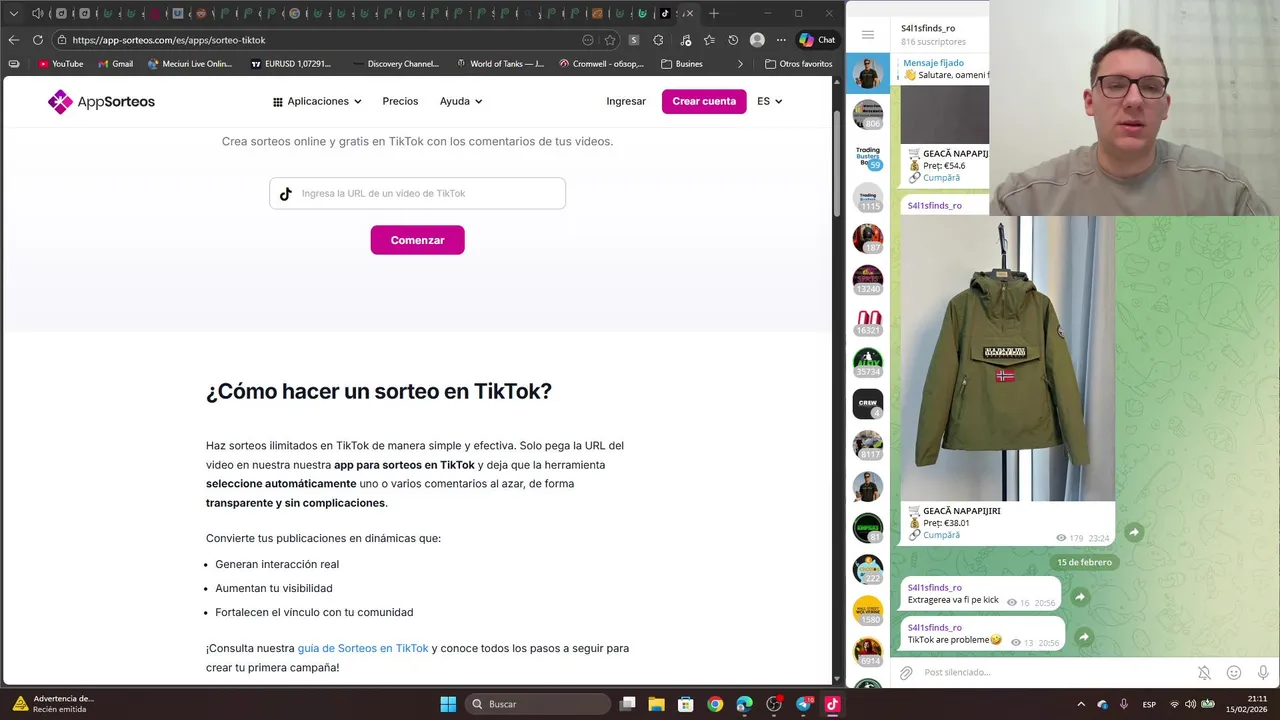
Task: Open the Discovery Channel bookmark
Action: click(x=395, y=64)
